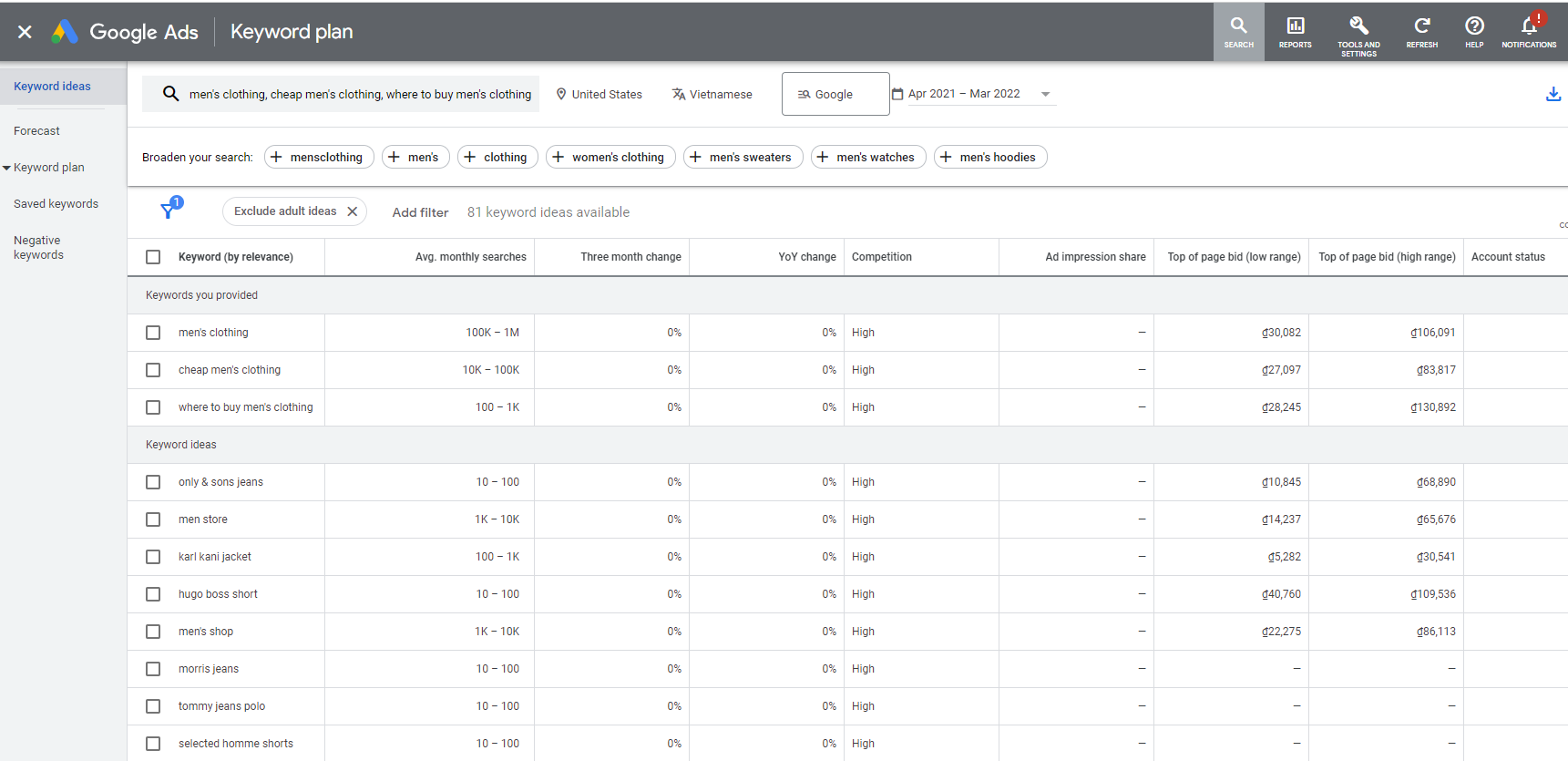Image resolution: width=1568 pixels, height=761 pixels.
Task: Check the men store checkbox
Action: pos(153,519)
